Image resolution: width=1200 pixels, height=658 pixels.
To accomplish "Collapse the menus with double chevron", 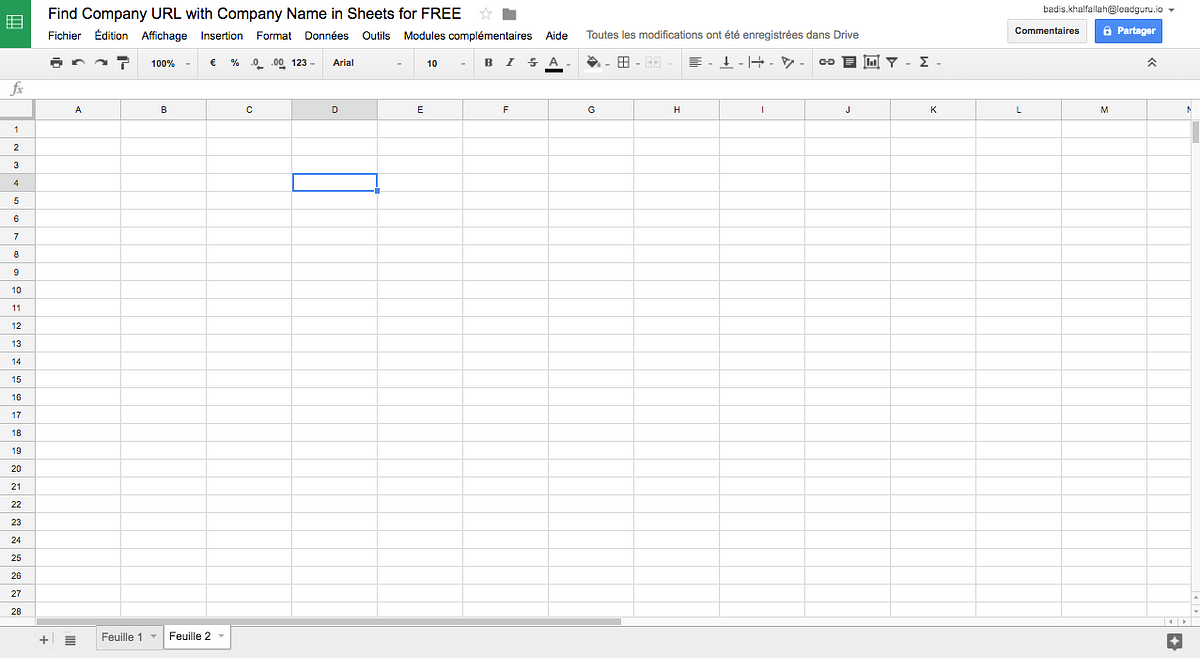I will [x=1151, y=63].
